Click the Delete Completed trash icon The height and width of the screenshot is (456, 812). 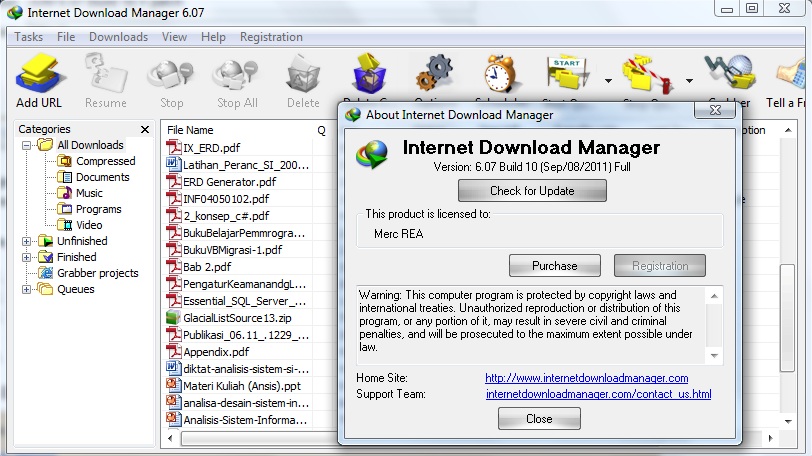[x=369, y=72]
